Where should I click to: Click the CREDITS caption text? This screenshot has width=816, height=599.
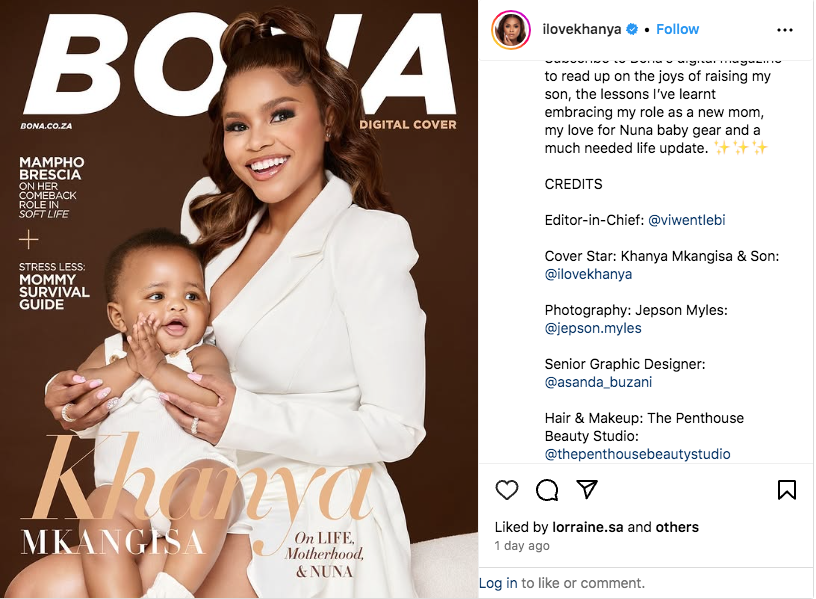click(573, 184)
